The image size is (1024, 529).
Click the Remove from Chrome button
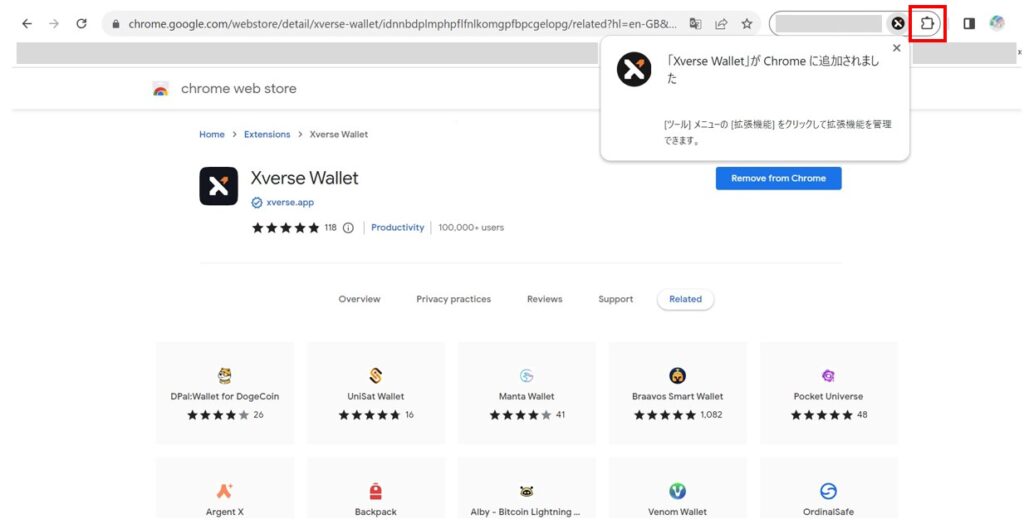coord(778,178)
